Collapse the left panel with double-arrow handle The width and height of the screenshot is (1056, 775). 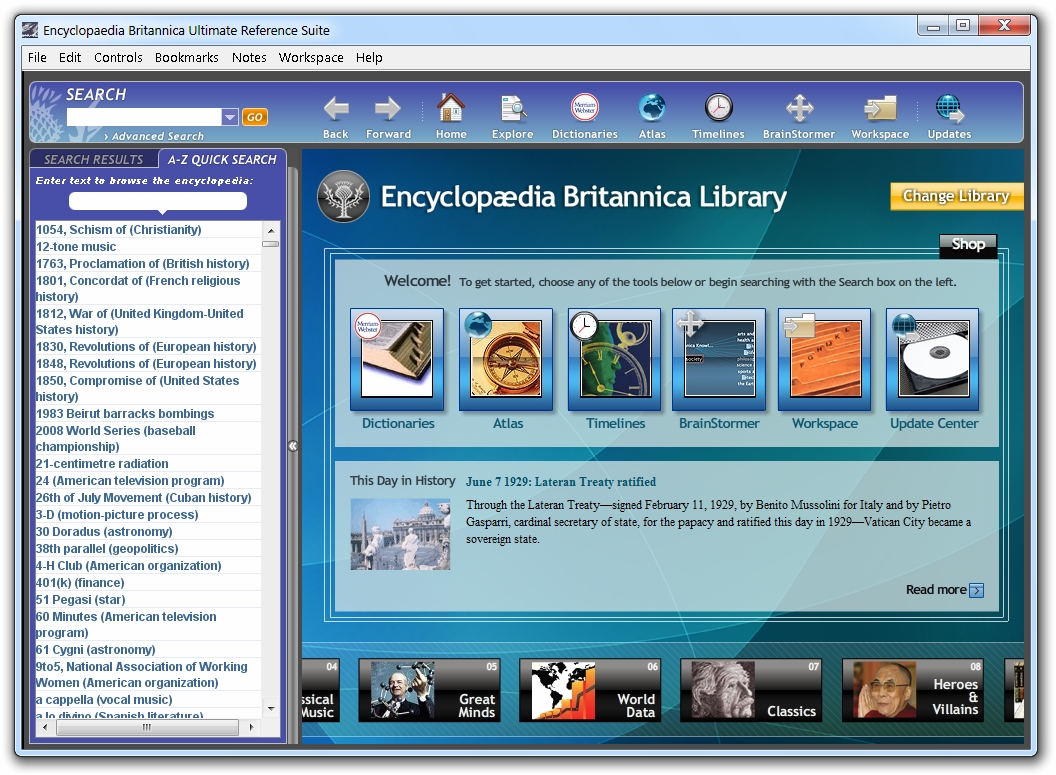pos(293,446)
